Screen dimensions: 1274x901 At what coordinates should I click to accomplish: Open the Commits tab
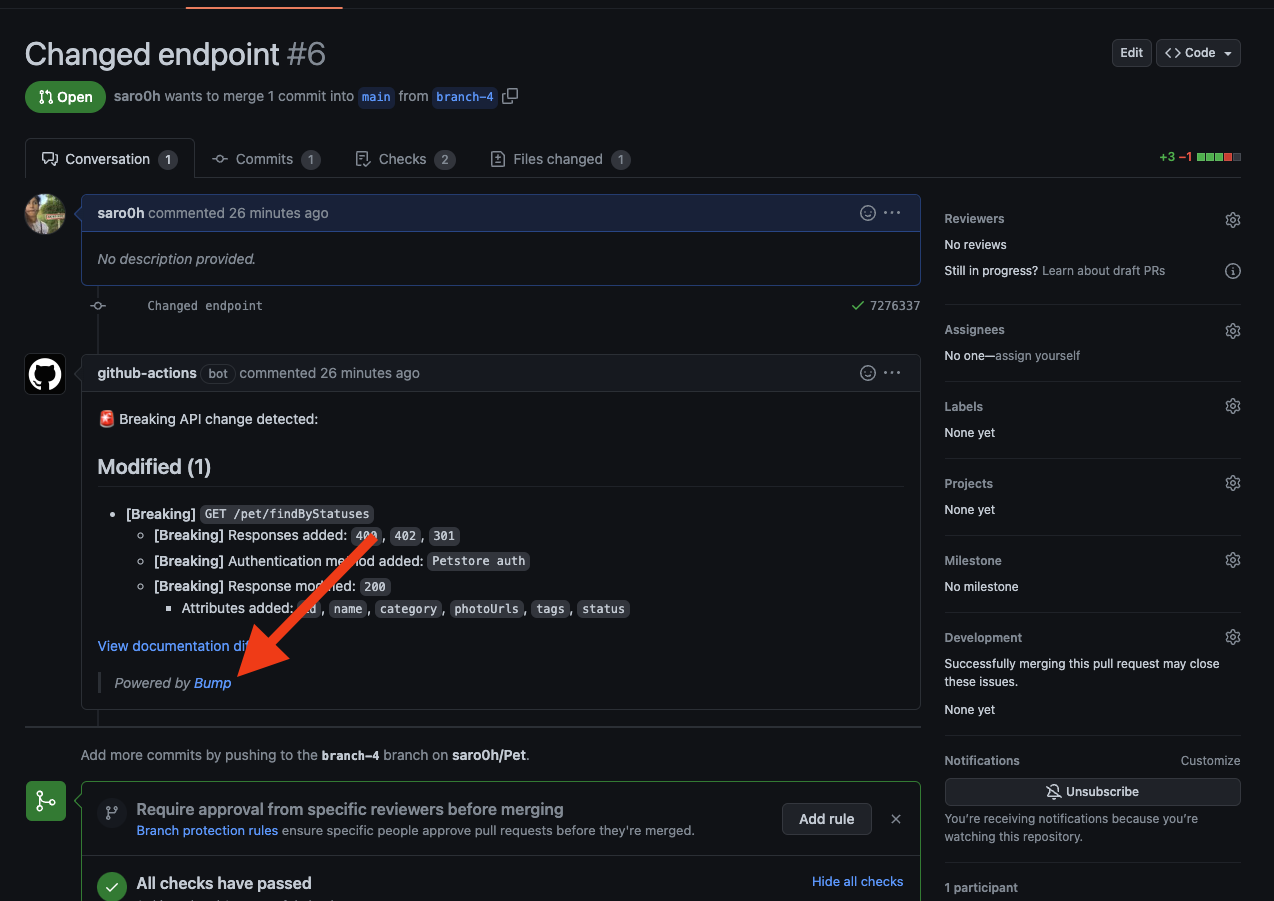tap(265, 158)
